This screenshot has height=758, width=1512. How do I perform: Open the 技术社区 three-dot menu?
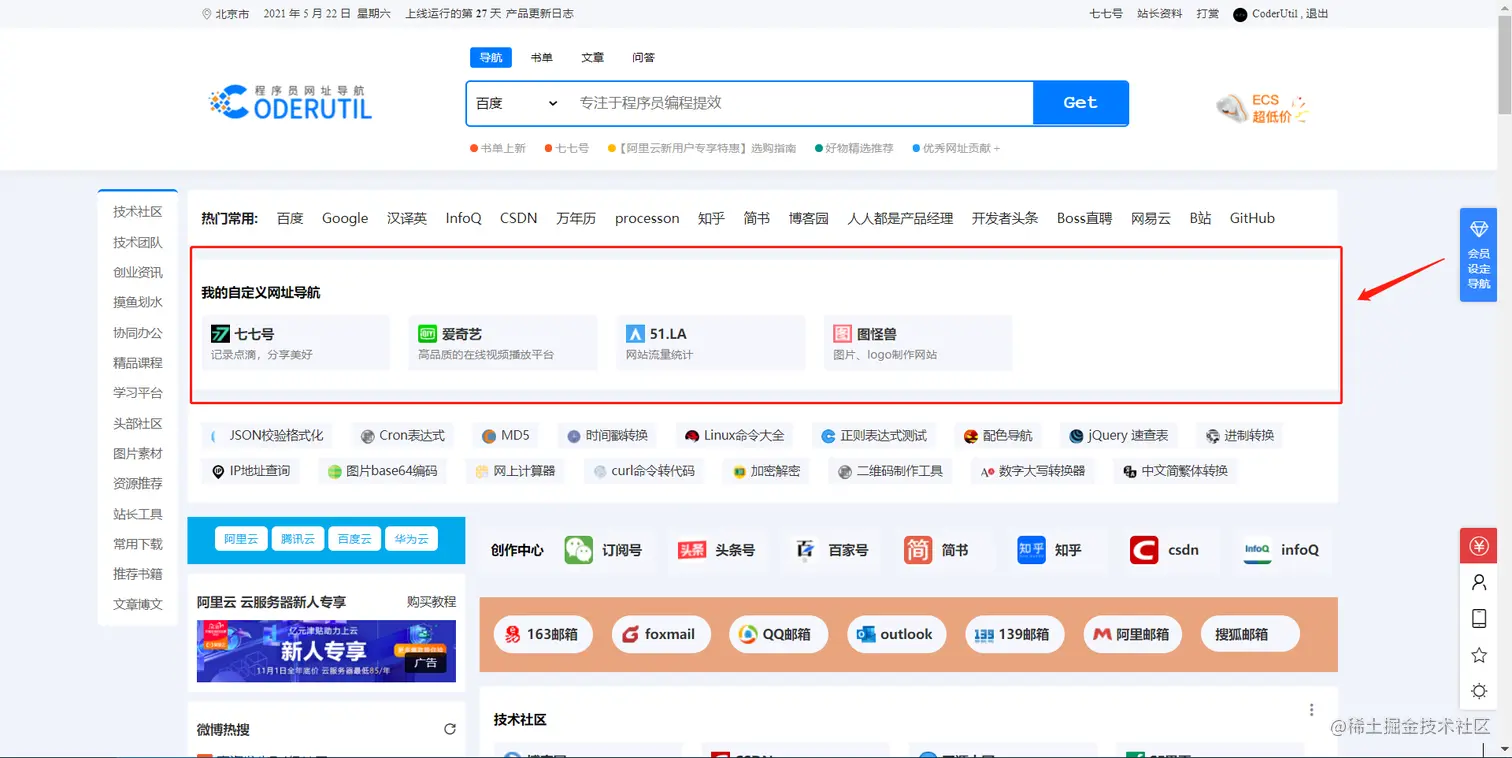coord(1312,710)
